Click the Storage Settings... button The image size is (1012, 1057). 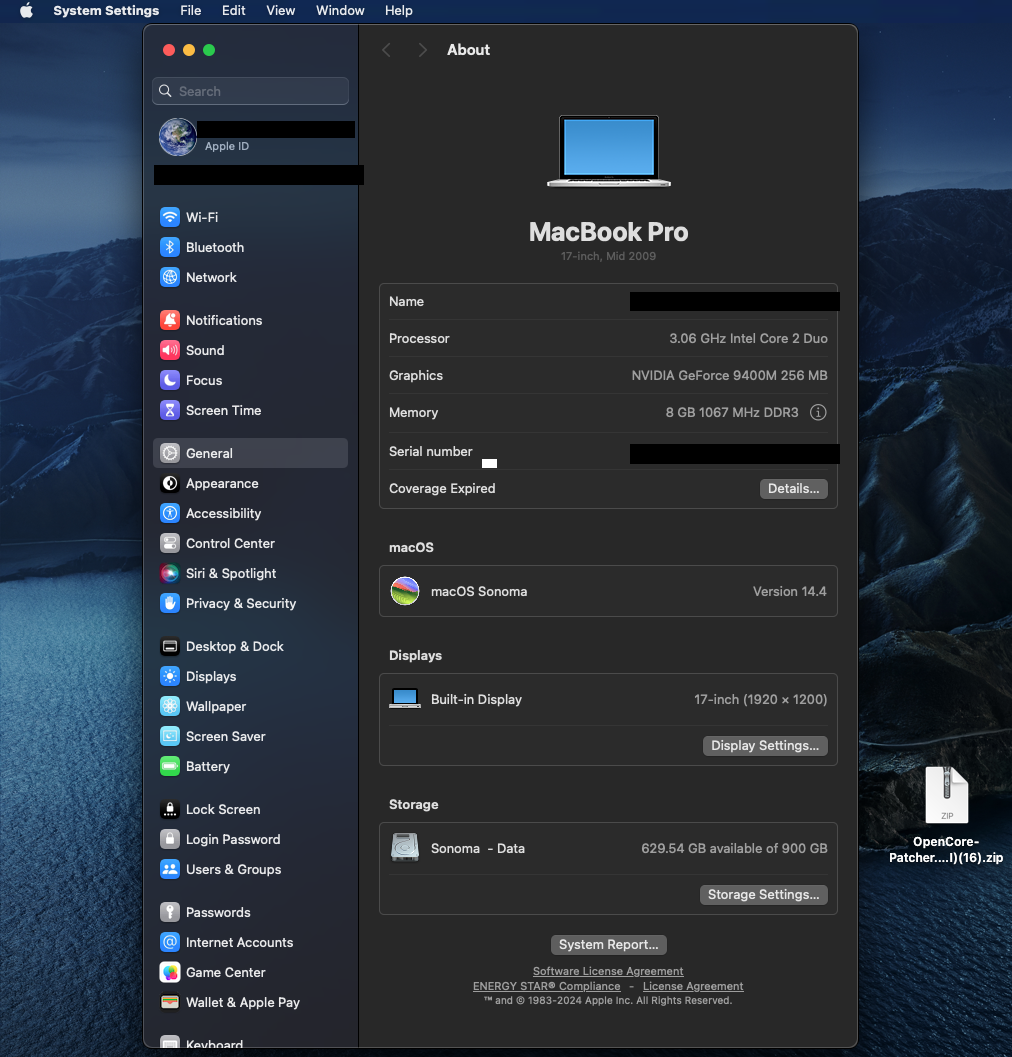tap(764, 895)
